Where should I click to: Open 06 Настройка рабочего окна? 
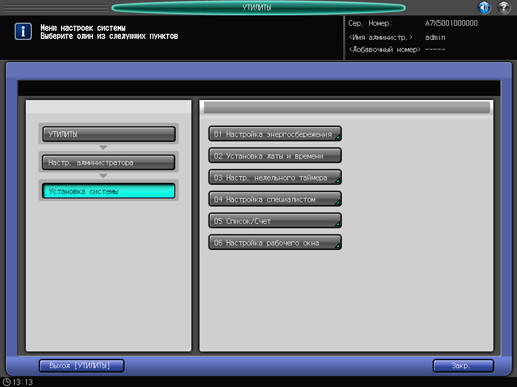(x=275, y=243)
